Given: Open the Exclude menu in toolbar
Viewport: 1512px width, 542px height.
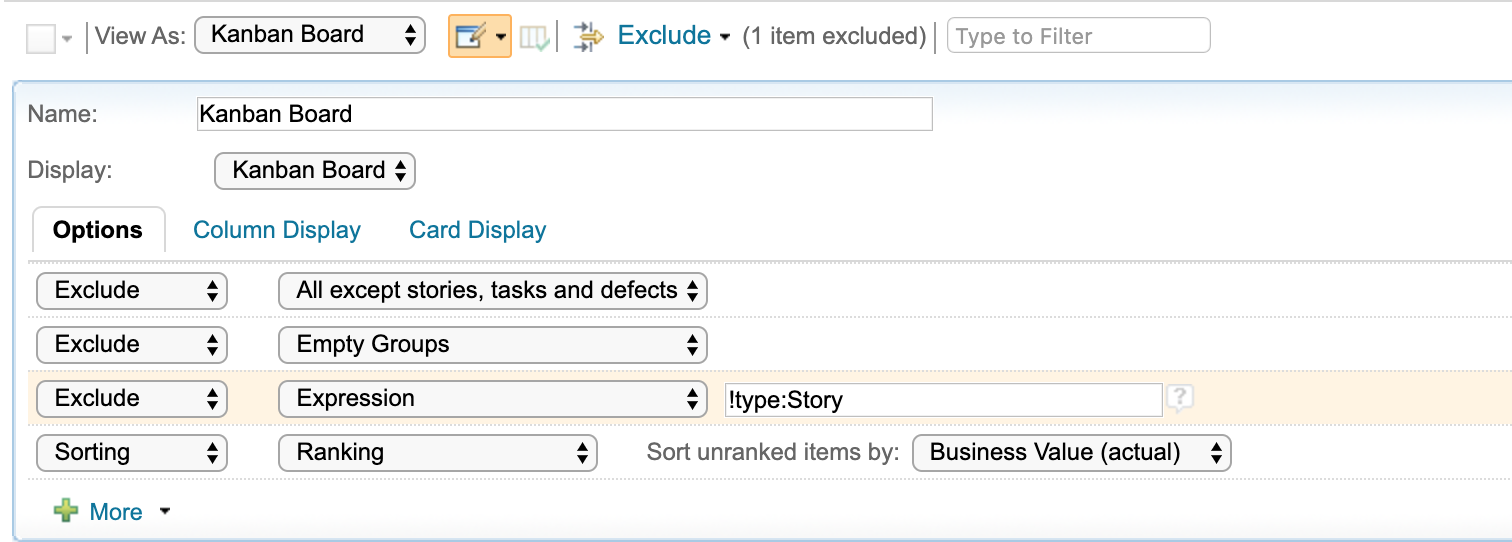Looking at the screenshot, I should pos(672,36).
